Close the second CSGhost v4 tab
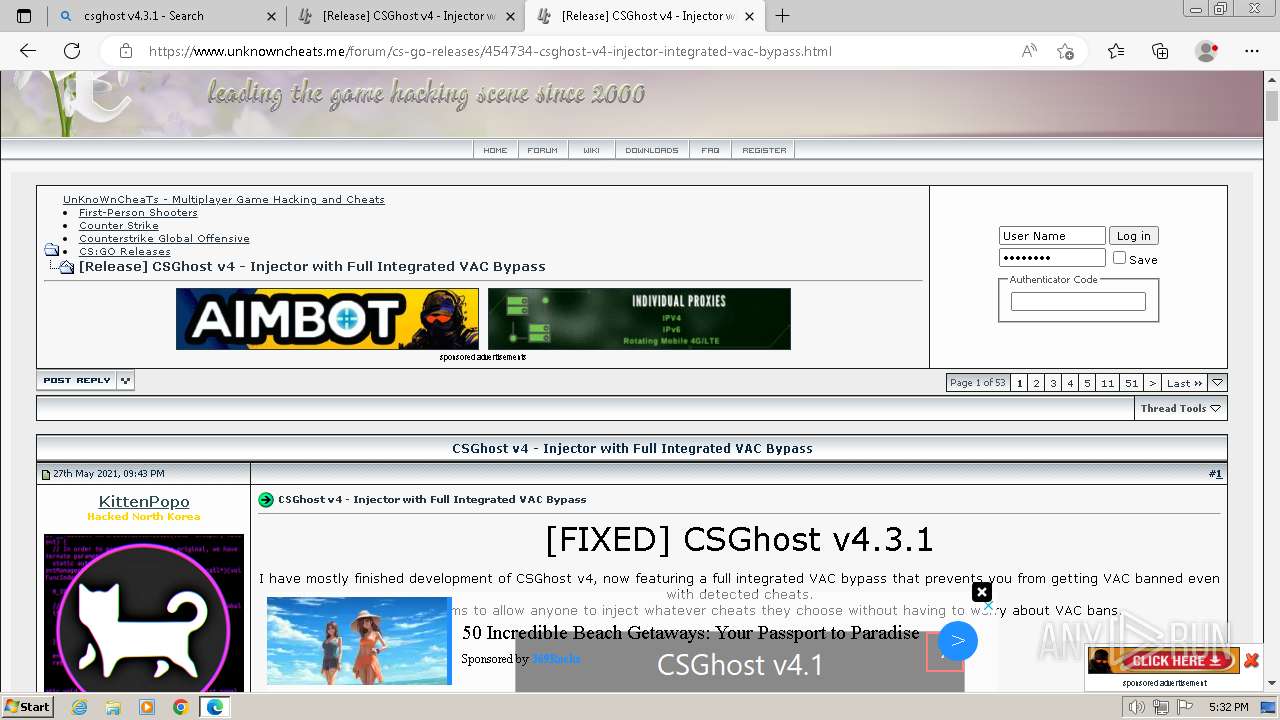 [750, 16]
